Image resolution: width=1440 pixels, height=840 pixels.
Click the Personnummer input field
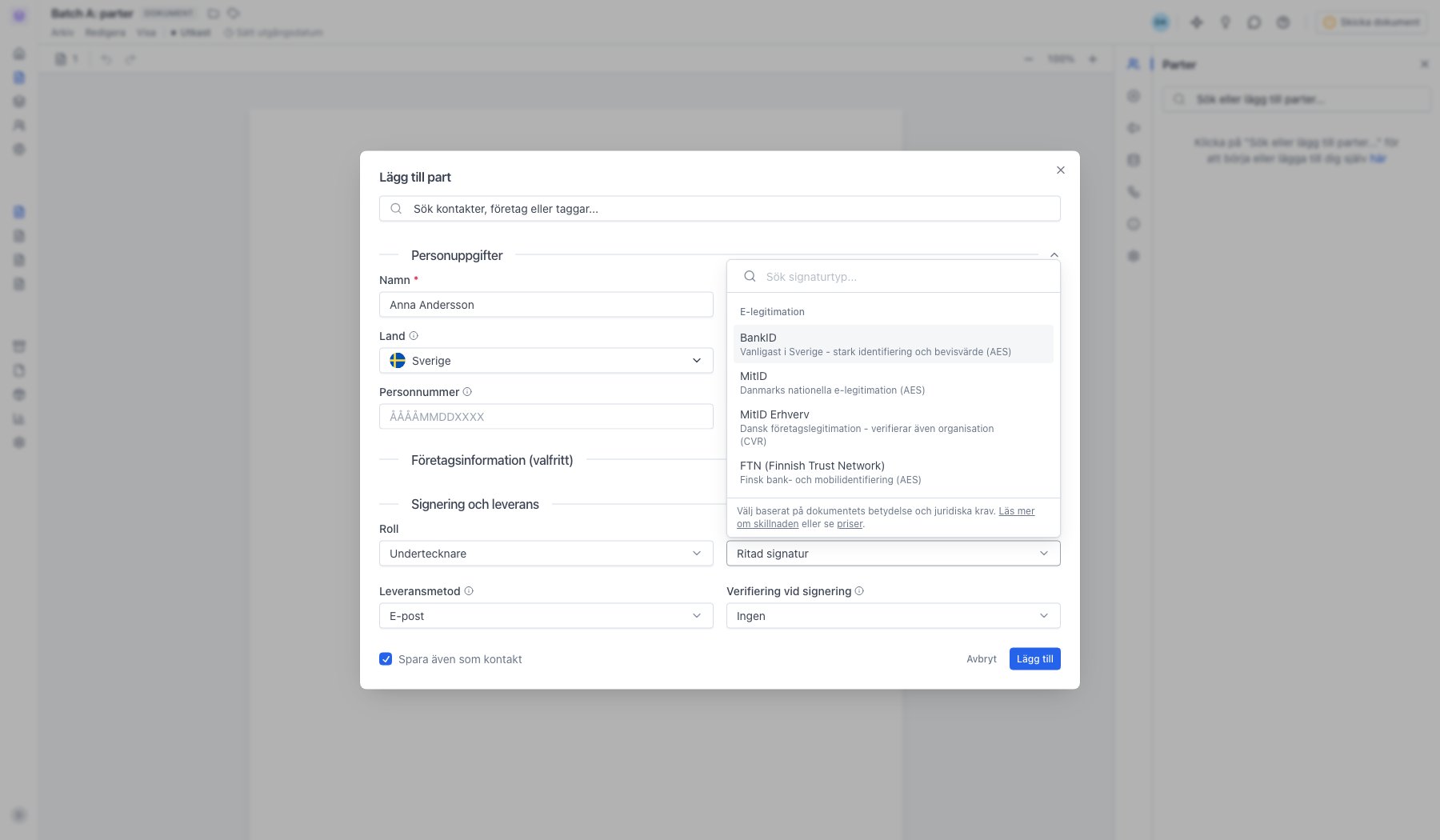pyautogui.click(x=546, y=417)
